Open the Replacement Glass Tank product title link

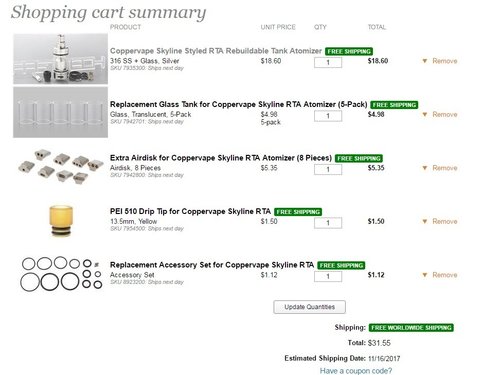tap(239, 104)
